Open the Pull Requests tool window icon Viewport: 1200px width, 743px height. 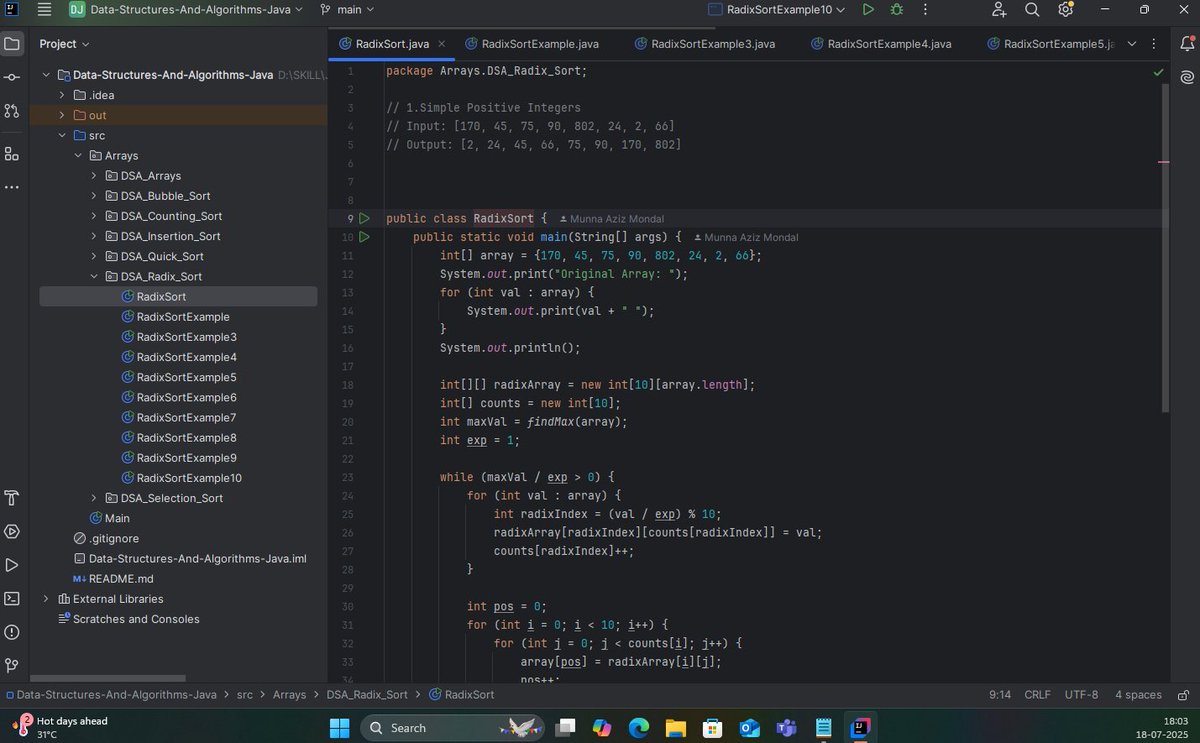pos(12,110)
